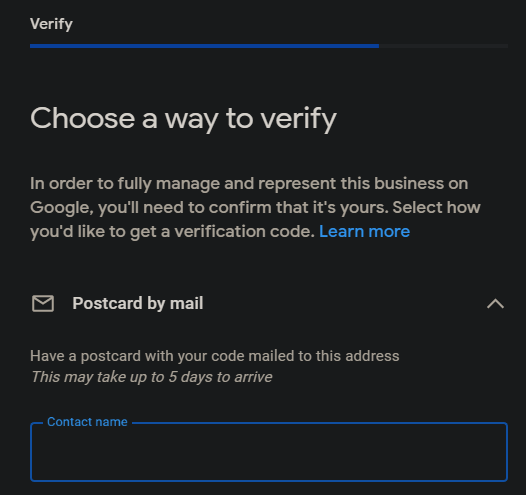This screenshot has width=526, height=495.
Task: Click the word Google in the description
Action: pyautogui.click(x=61, y=208)
